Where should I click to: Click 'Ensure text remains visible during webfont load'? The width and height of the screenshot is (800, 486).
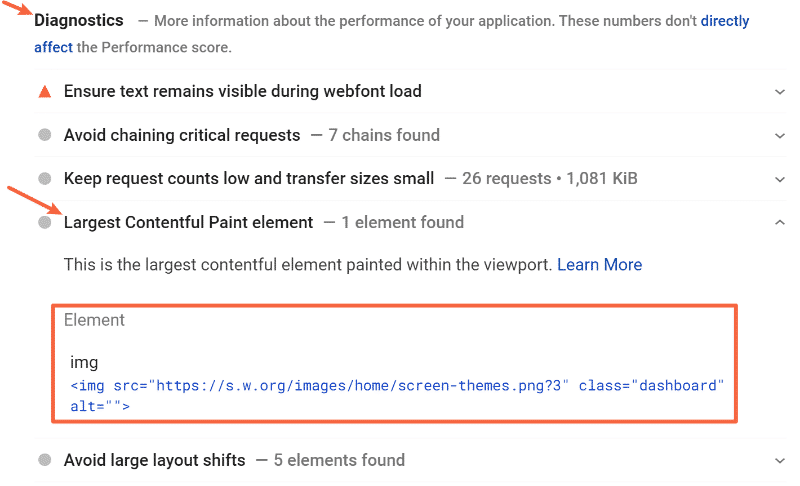[242, 92]
